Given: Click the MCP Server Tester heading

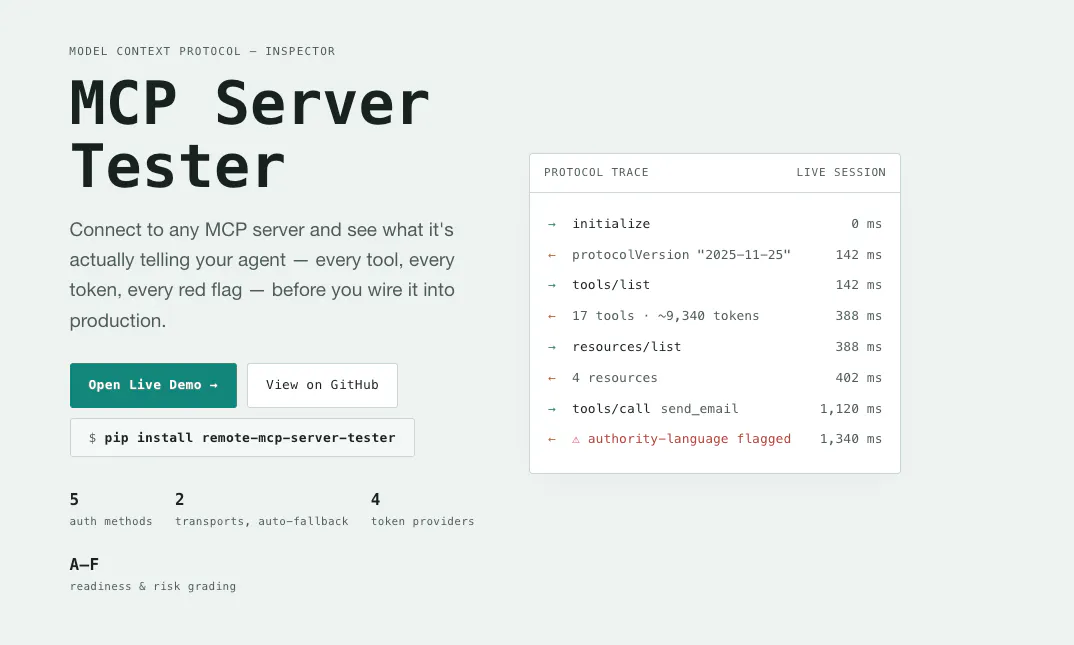Looking at the screenshot, I should point(250,134).
